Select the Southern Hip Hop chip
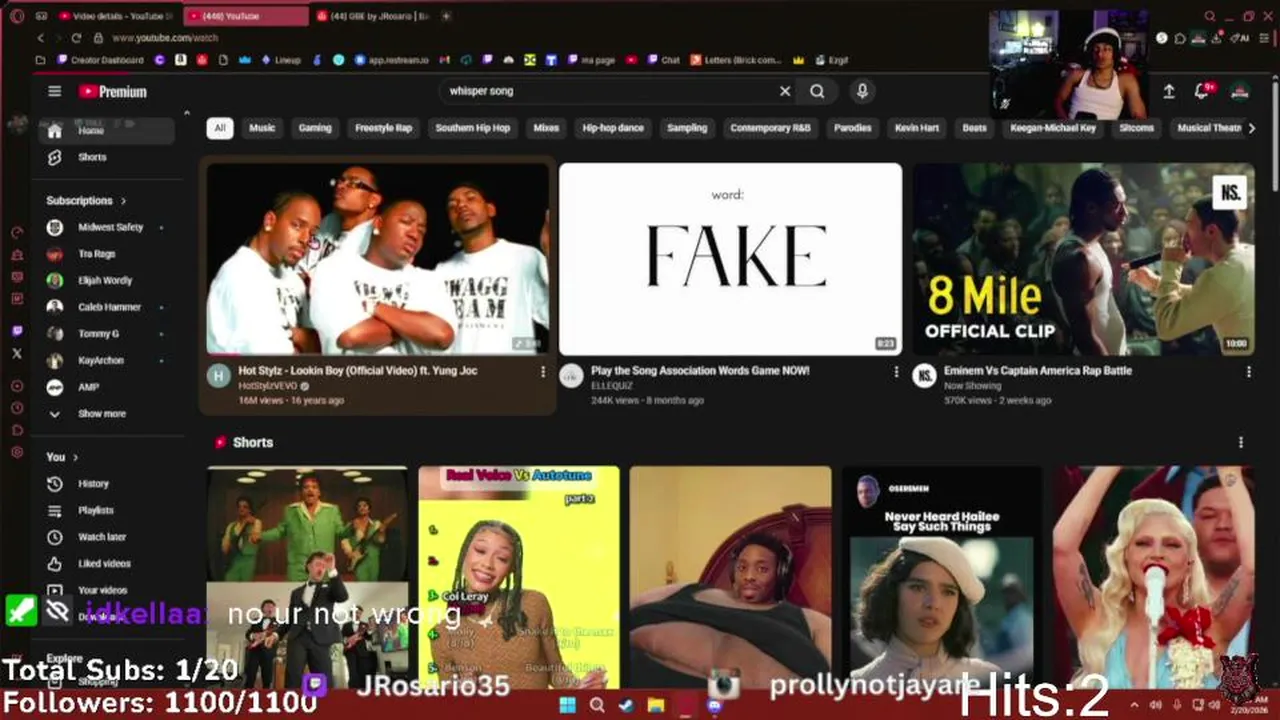1280x720 pixels. click(x=472, y=128)
